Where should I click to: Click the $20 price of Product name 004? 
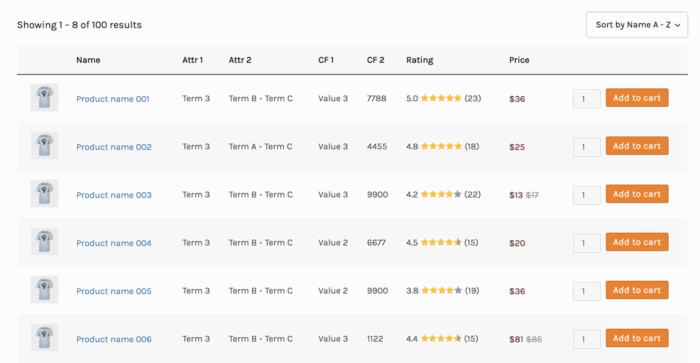click(x=517, y=243)
